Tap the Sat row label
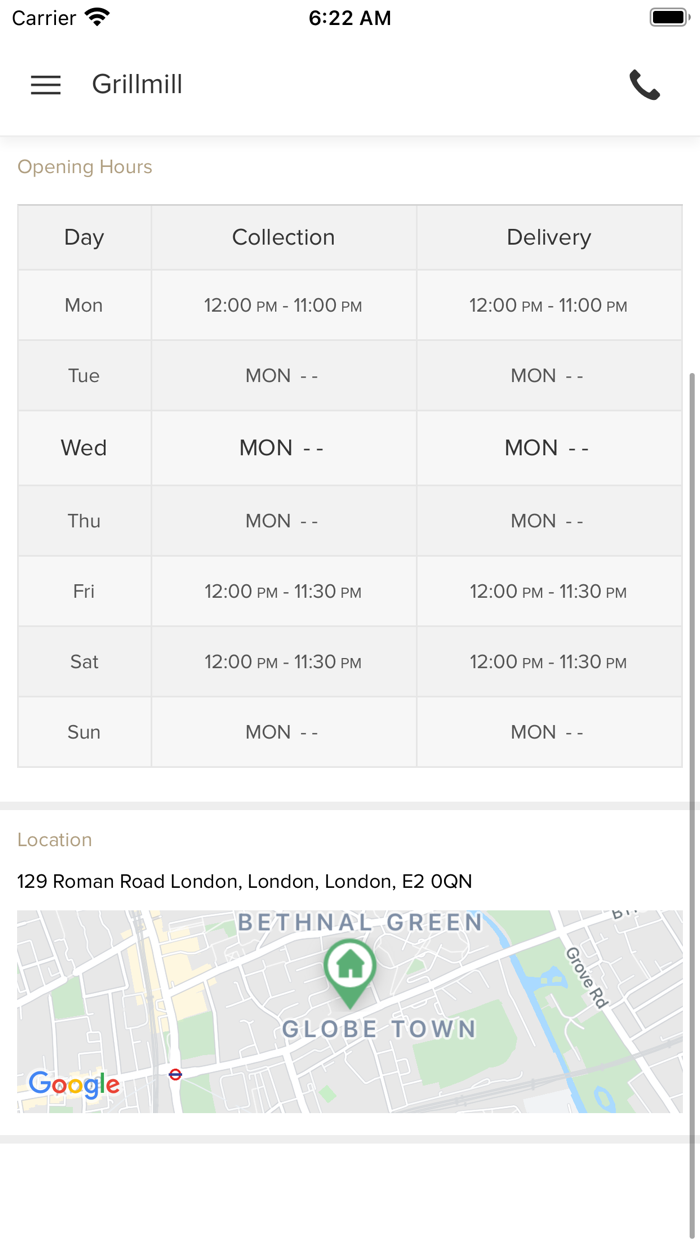 coord(84,661)
